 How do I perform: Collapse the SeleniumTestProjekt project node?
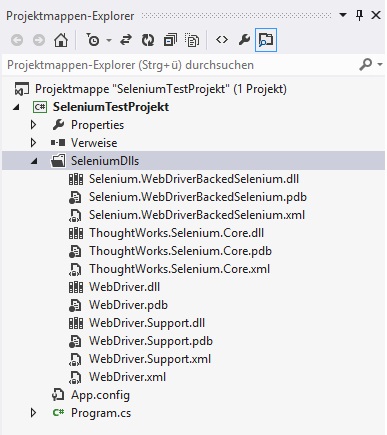click(x=16, y=107)
